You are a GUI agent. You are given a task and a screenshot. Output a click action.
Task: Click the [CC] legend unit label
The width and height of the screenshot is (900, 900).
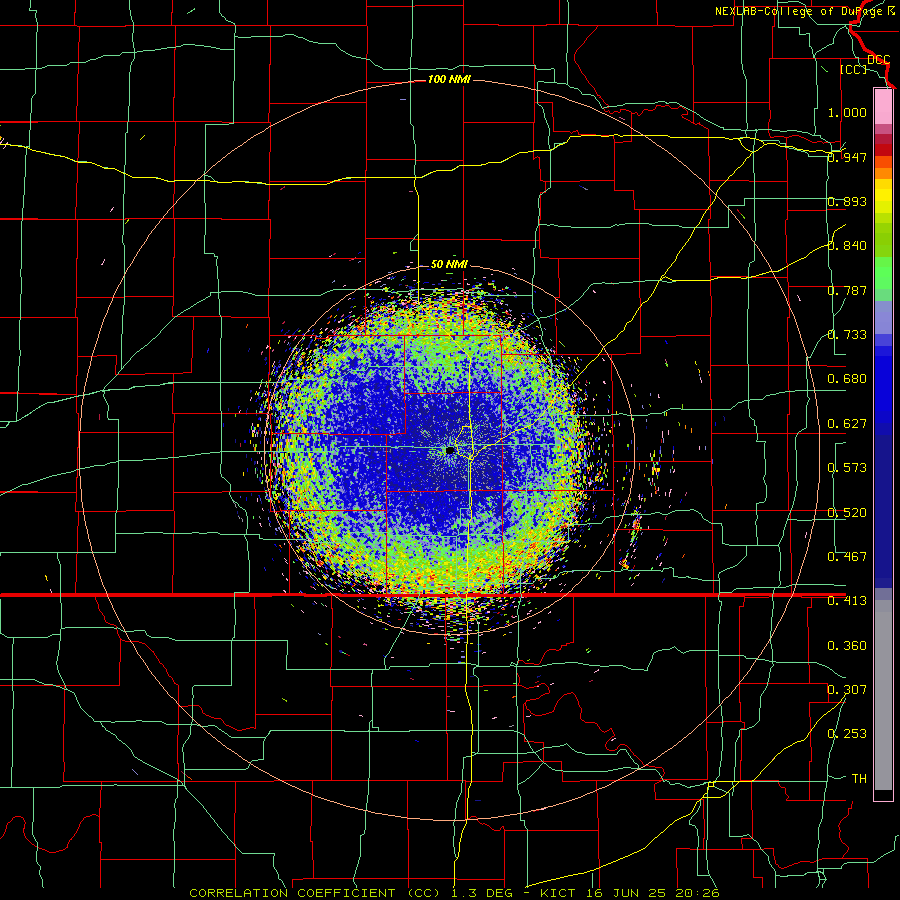click(854, 69)
